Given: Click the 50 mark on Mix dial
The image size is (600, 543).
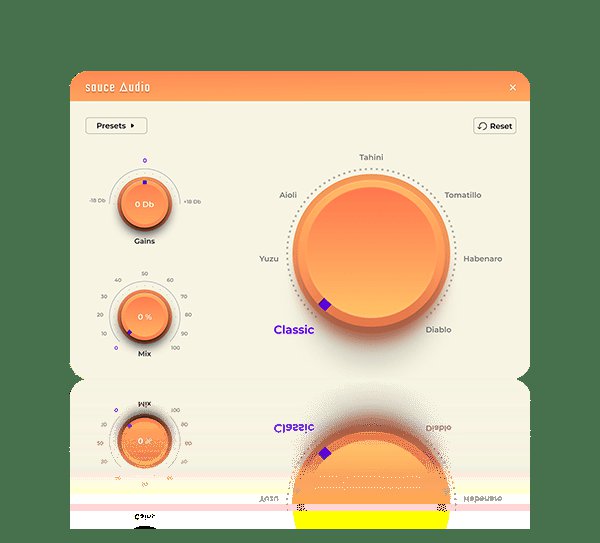Looking at the screenshot, I should point(145,273).
